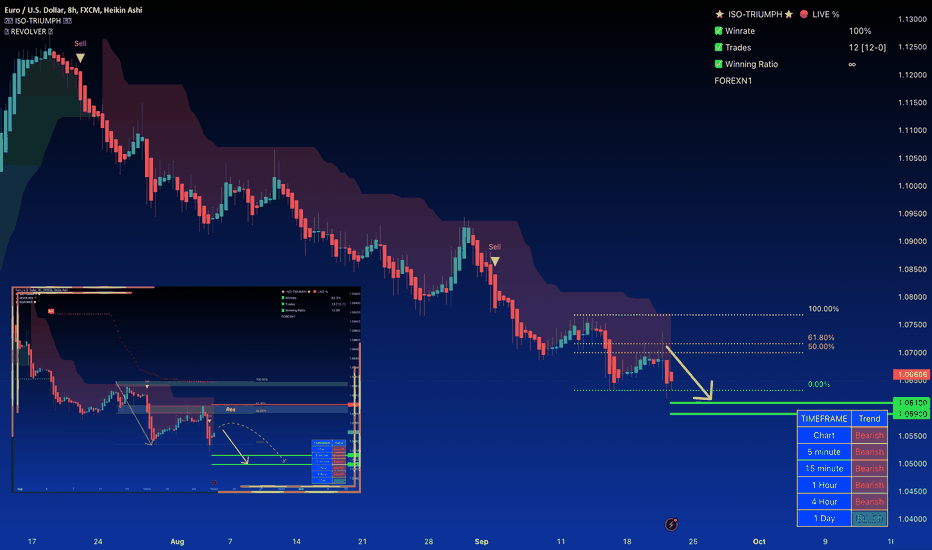Click the 21 label on the date axis
This screenshot has width=932, height=550.
tap(363, 542)
